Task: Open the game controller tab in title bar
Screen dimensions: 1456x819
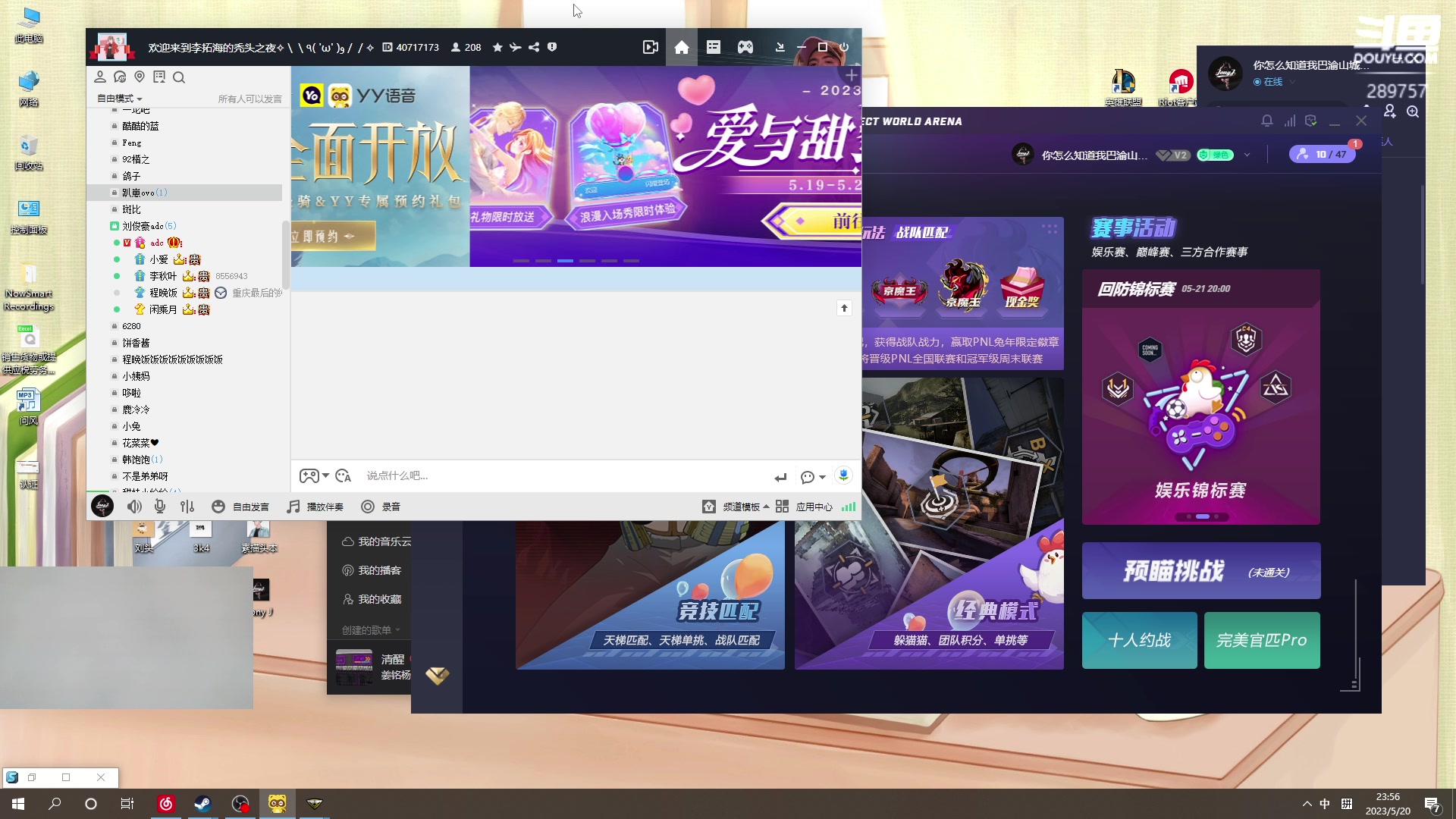Action: point(745,47)
